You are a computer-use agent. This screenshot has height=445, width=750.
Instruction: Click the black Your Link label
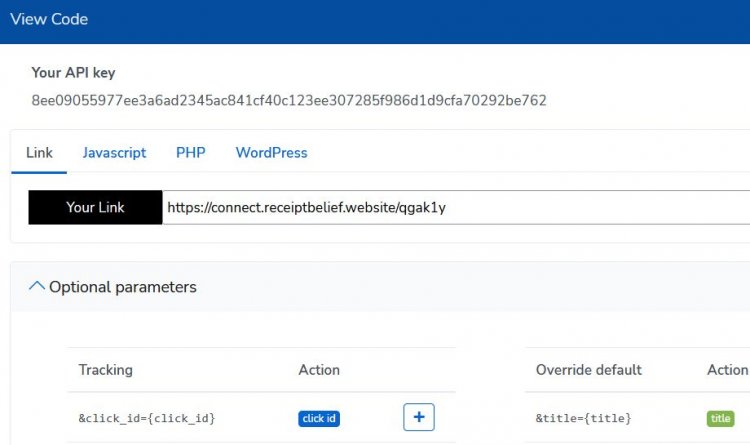point(95,207)
